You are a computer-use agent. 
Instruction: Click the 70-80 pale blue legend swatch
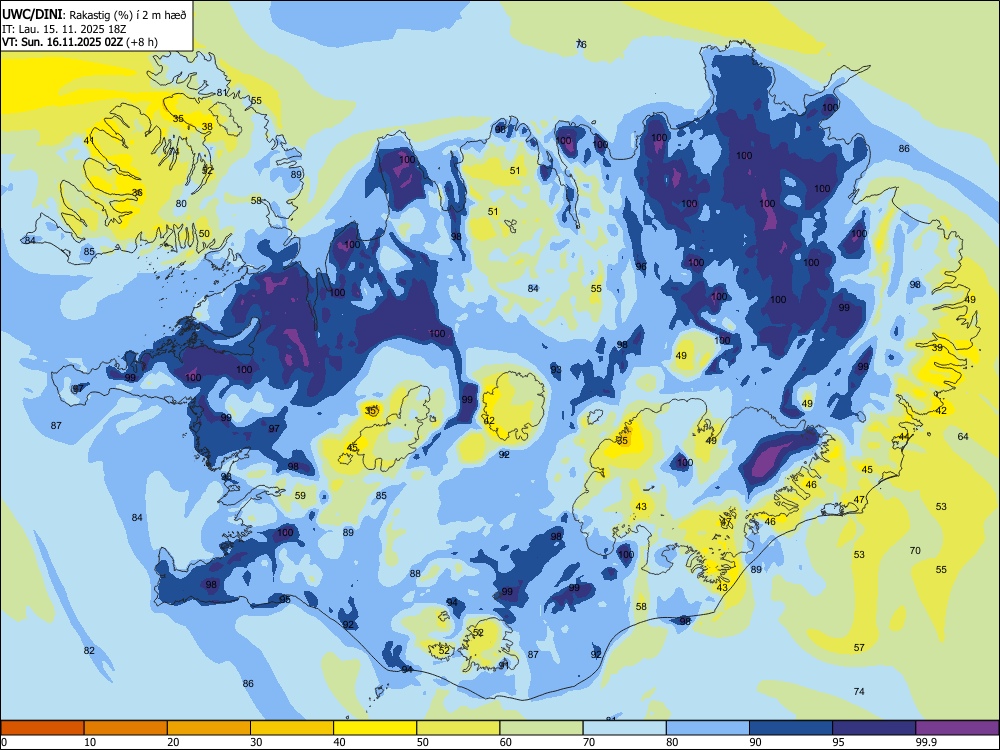click(624, 728)
